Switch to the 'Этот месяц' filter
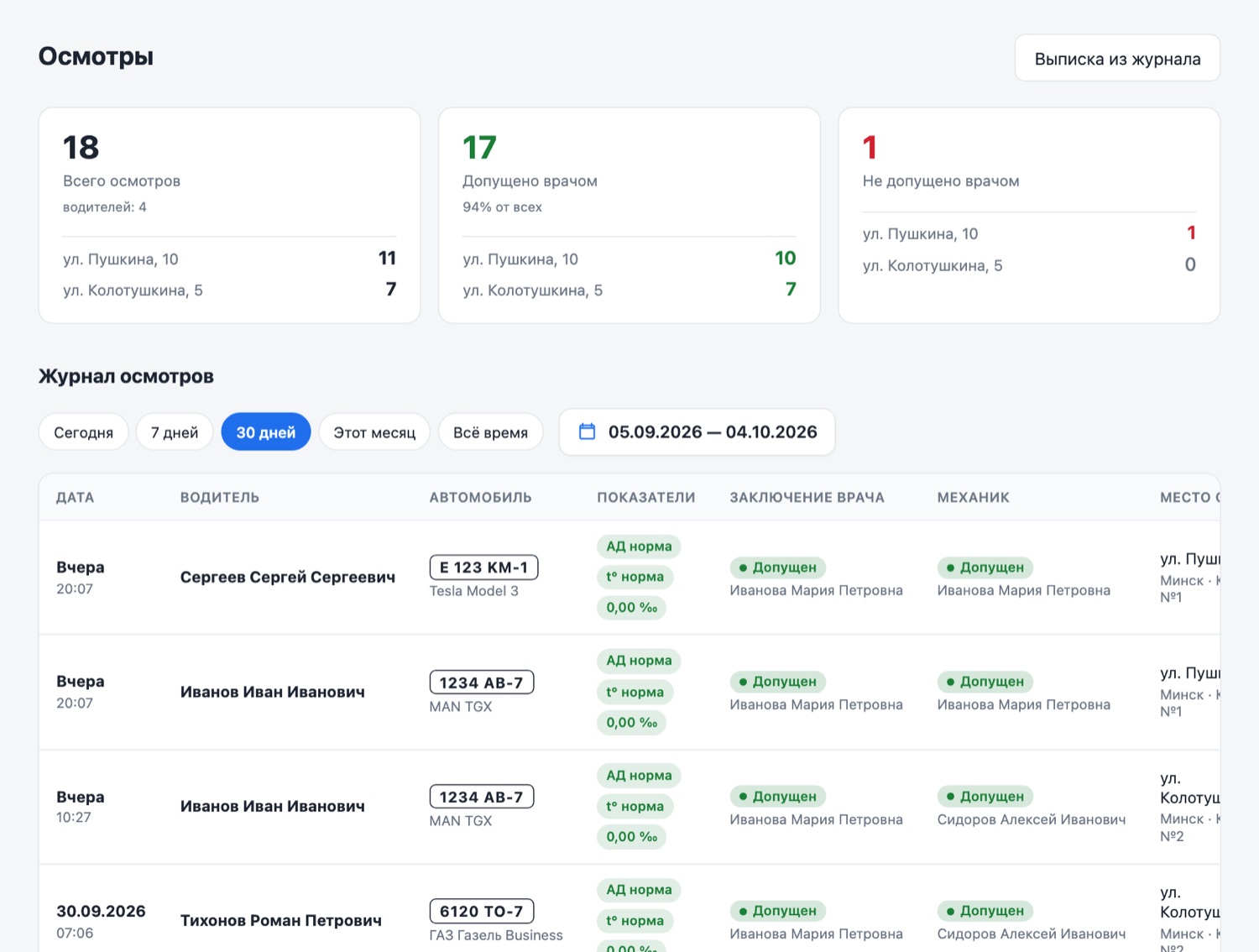This screenshot has width=1259, height=952. (374, 432)
